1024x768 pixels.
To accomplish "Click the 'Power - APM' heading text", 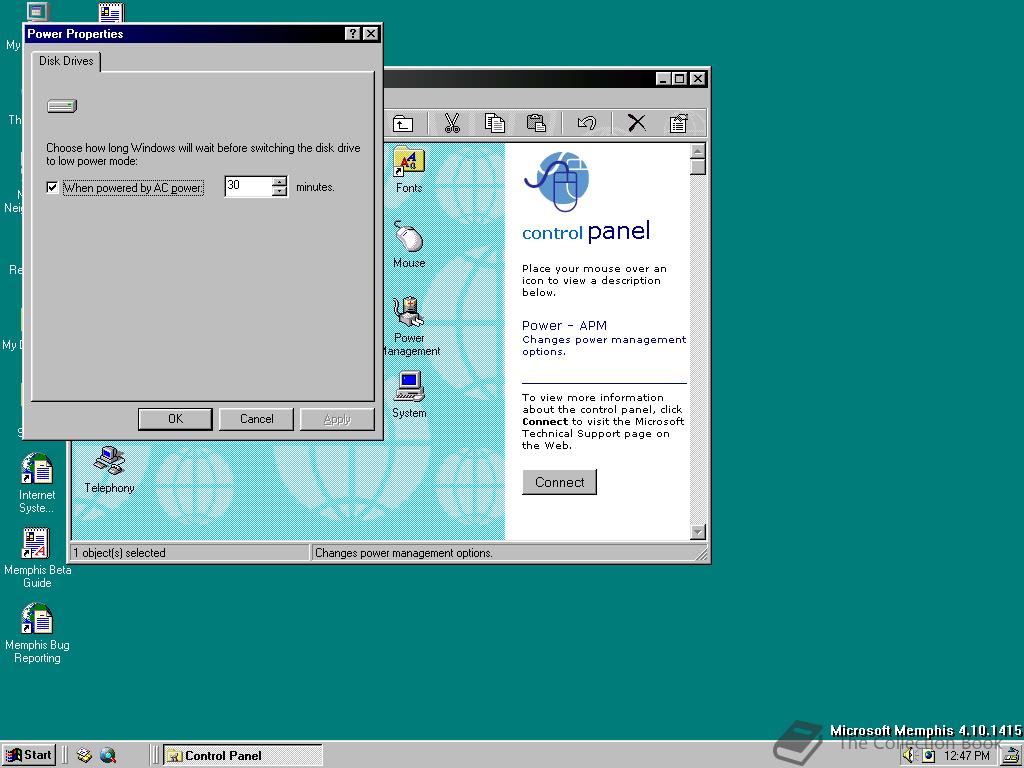I will pos(564,325).
